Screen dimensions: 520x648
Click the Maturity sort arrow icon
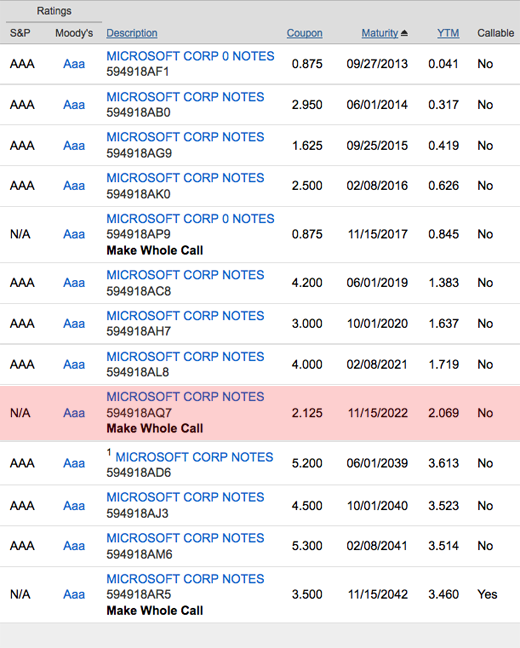(404, 33)
